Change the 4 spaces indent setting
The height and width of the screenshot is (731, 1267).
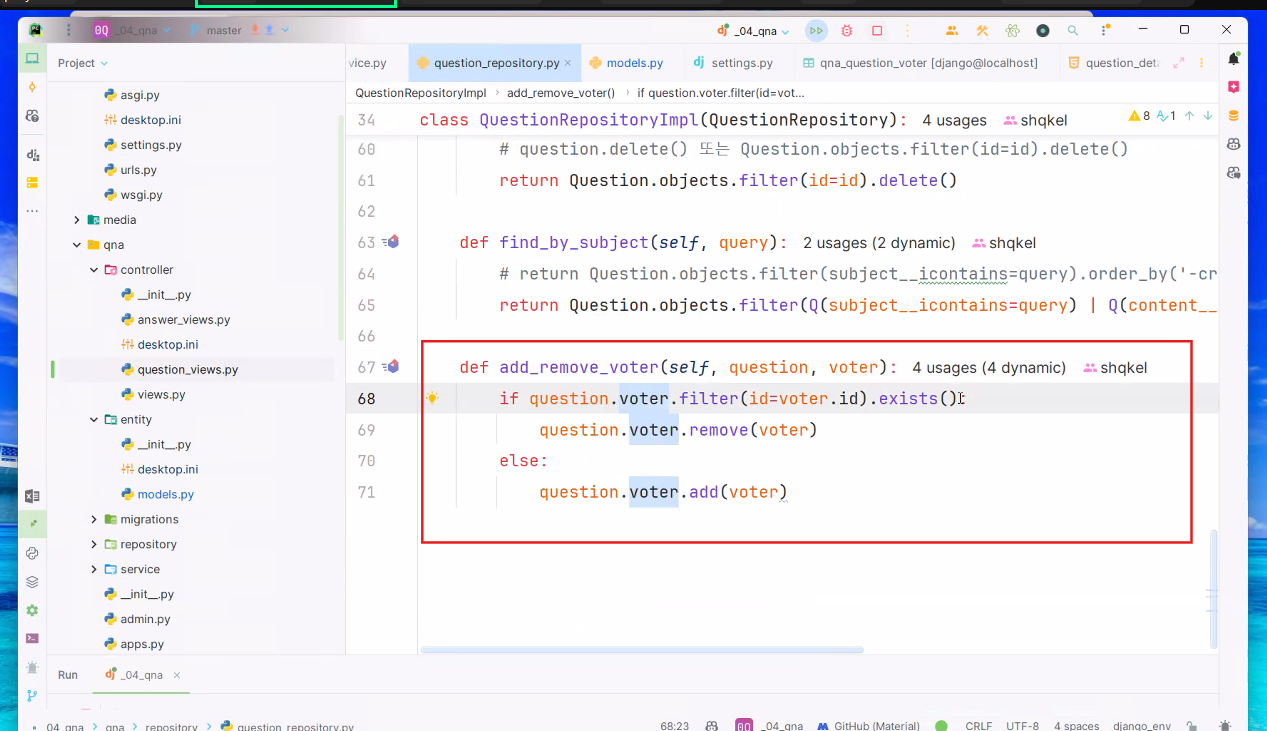1076,726
